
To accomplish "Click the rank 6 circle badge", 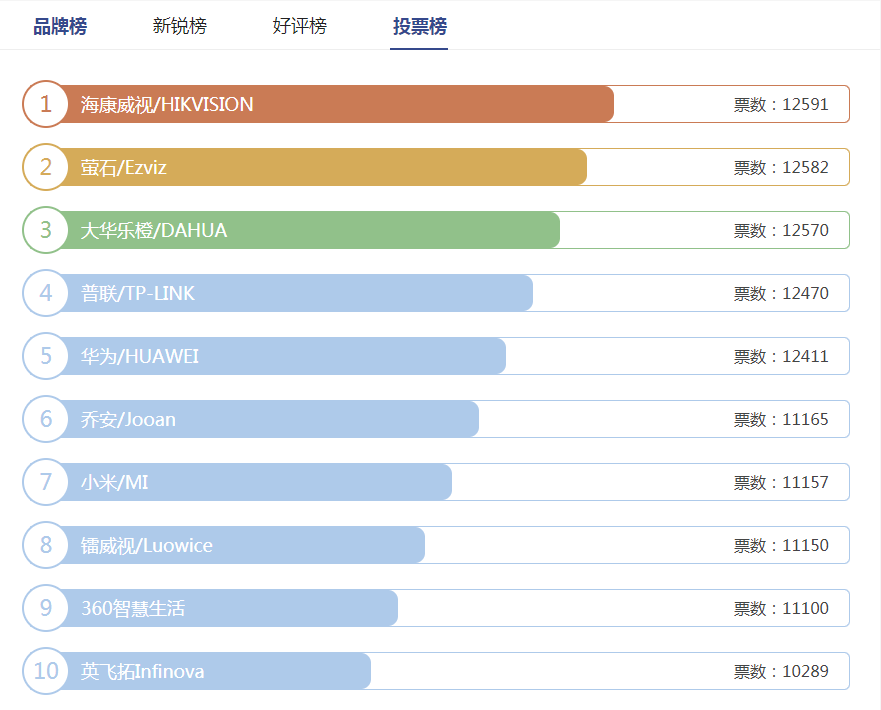I will (x=46, y=419).
